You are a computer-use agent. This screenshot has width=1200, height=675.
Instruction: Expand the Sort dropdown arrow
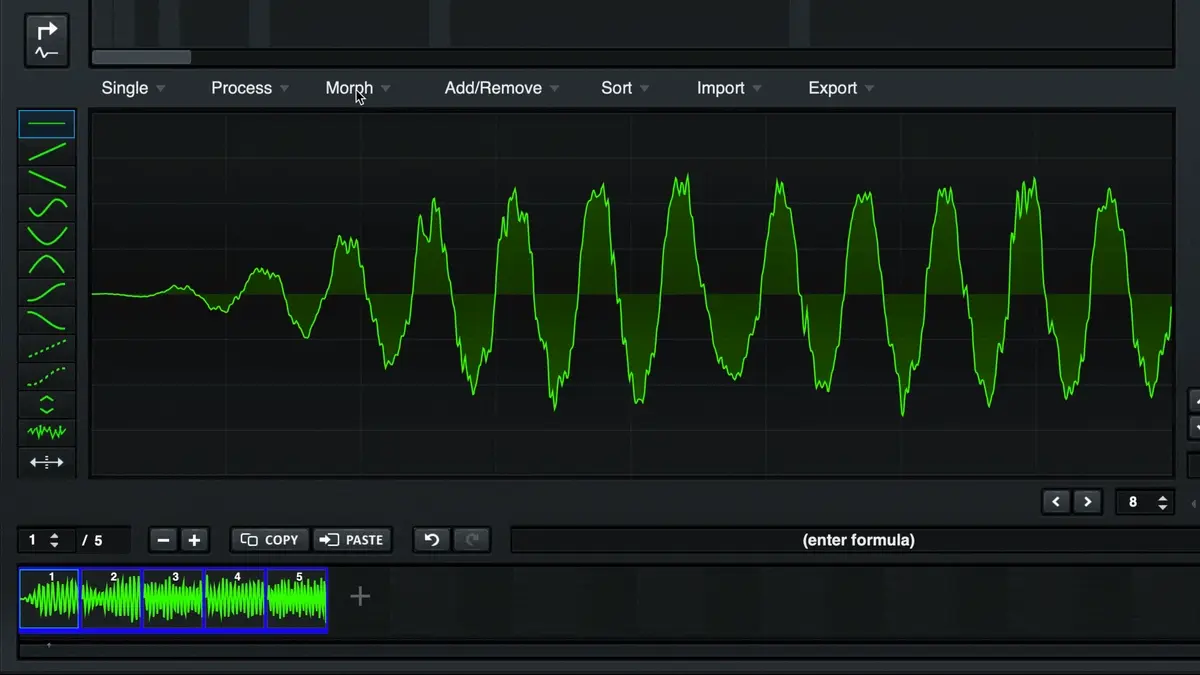645,89
